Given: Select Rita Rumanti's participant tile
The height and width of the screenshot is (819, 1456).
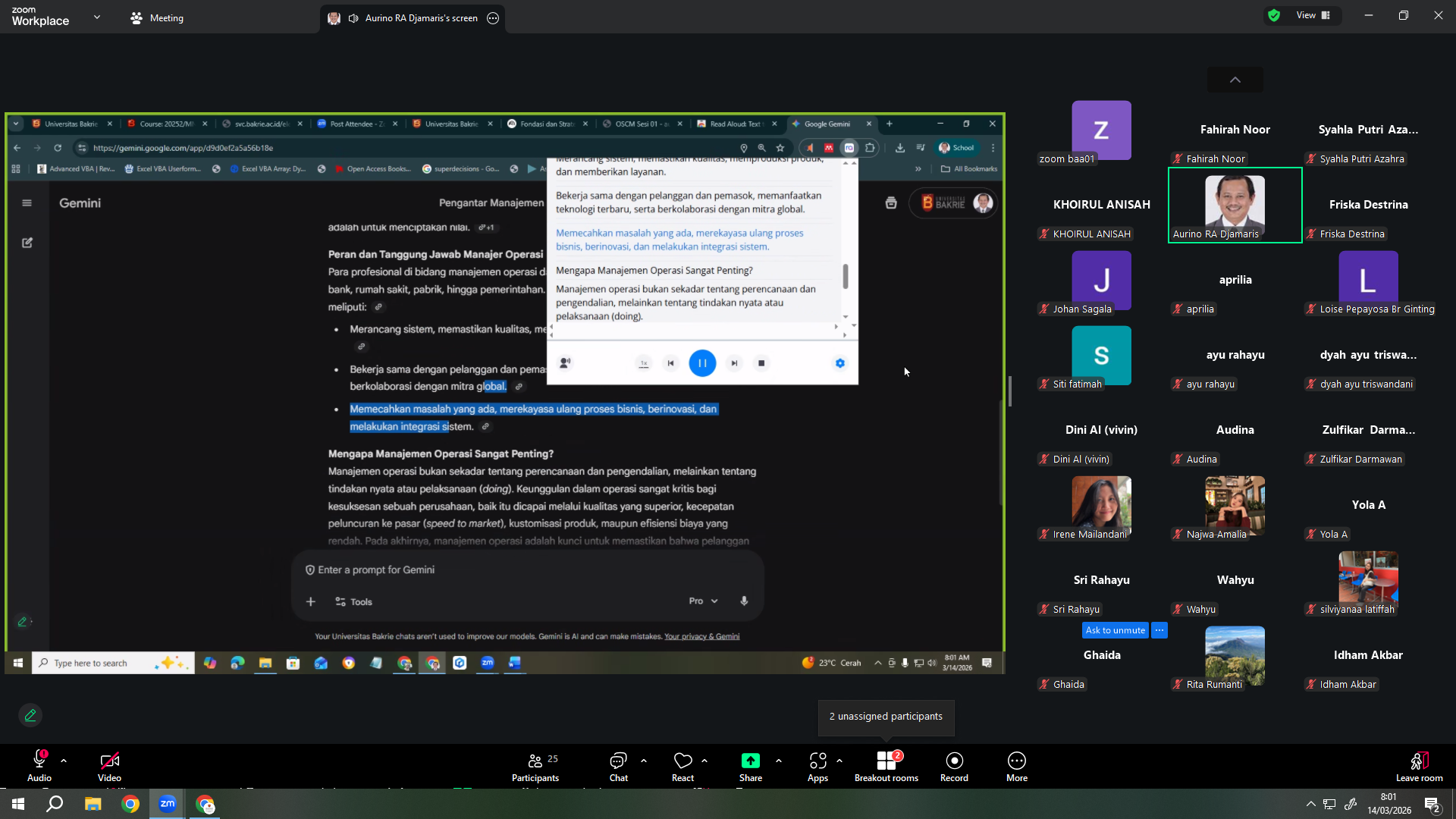Looking at the screenshot, I should pos(1235,656).
